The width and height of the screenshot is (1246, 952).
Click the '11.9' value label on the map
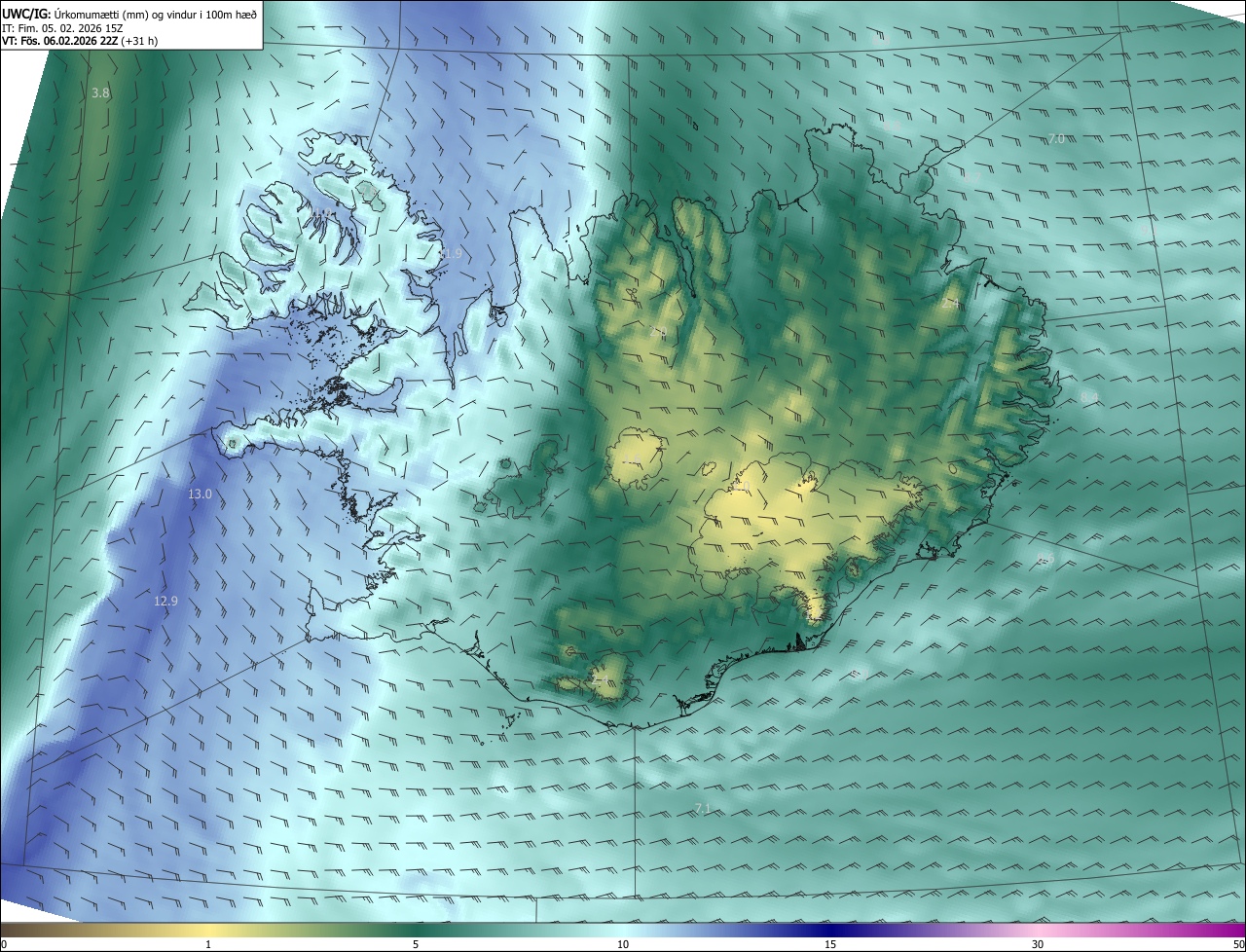(x=450, y=254)
